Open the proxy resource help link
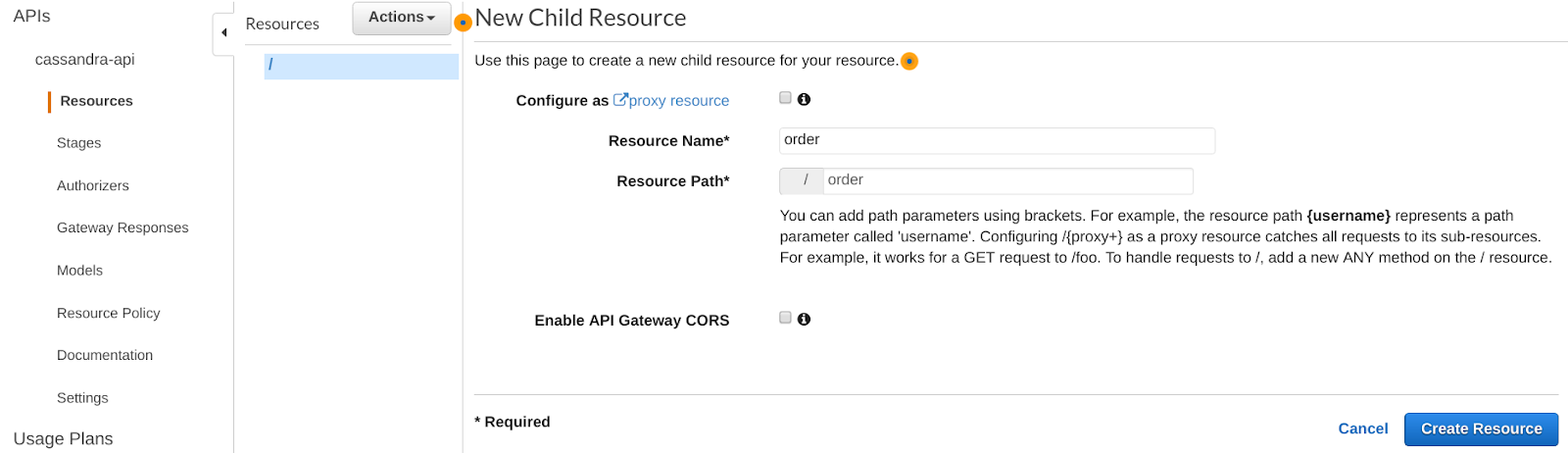Screen dimensions: 1568x453 pyautogui.click(x=677, y=100)
